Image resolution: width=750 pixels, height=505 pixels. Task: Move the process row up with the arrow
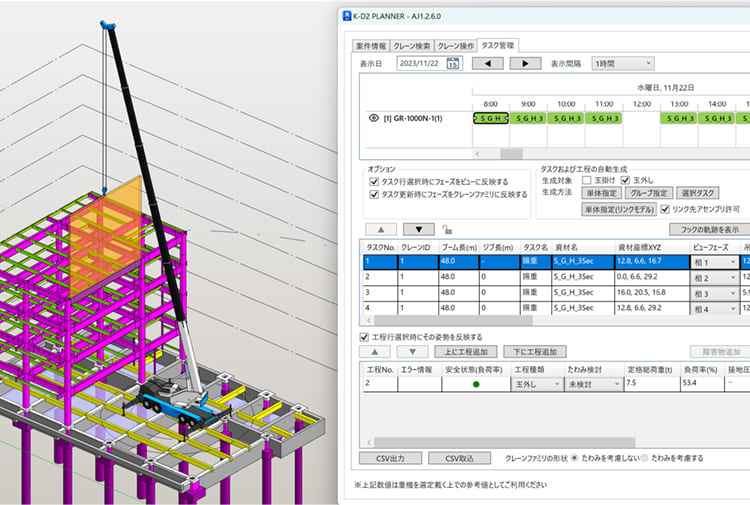point(375,352)
